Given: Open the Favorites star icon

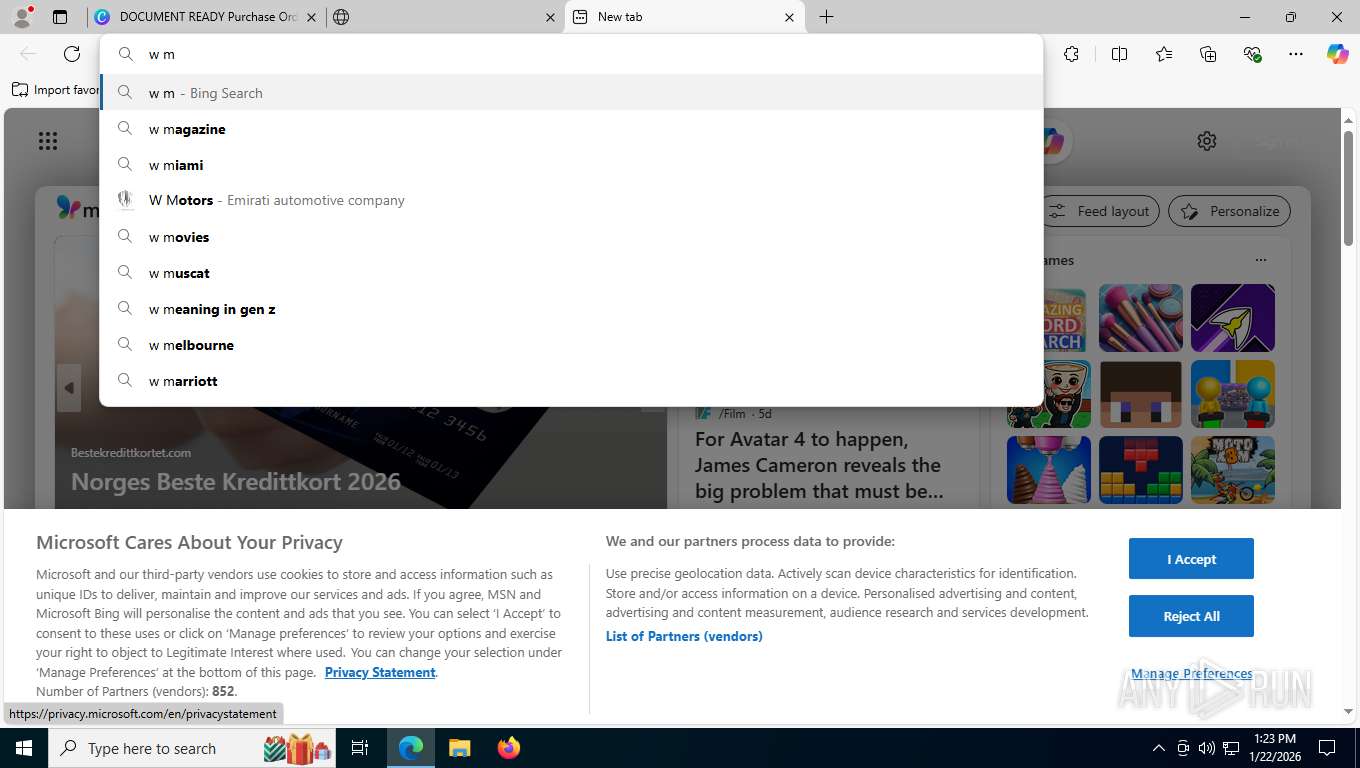Looking at the screenshot, I should [x=1164, y=54].
